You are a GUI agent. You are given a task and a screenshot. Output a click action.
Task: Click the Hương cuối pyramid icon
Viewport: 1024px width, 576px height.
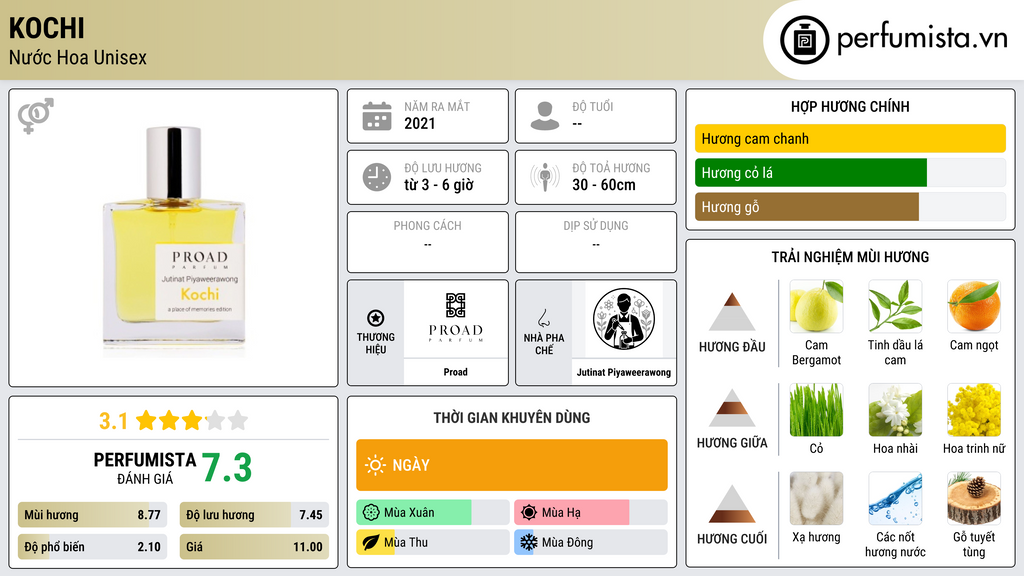732,504
